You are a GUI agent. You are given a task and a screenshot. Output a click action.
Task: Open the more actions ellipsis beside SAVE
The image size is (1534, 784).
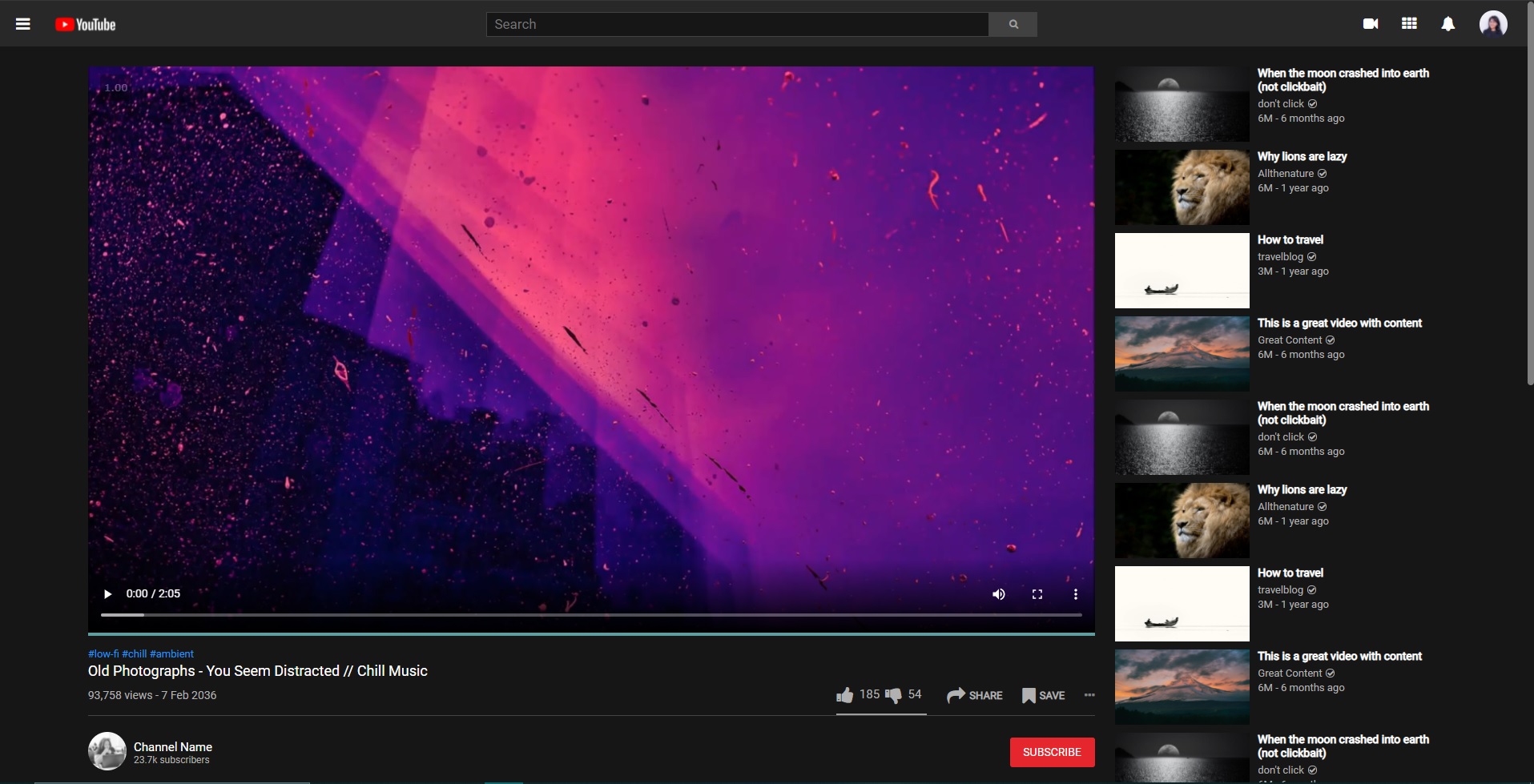click(x=1089, y=695)
